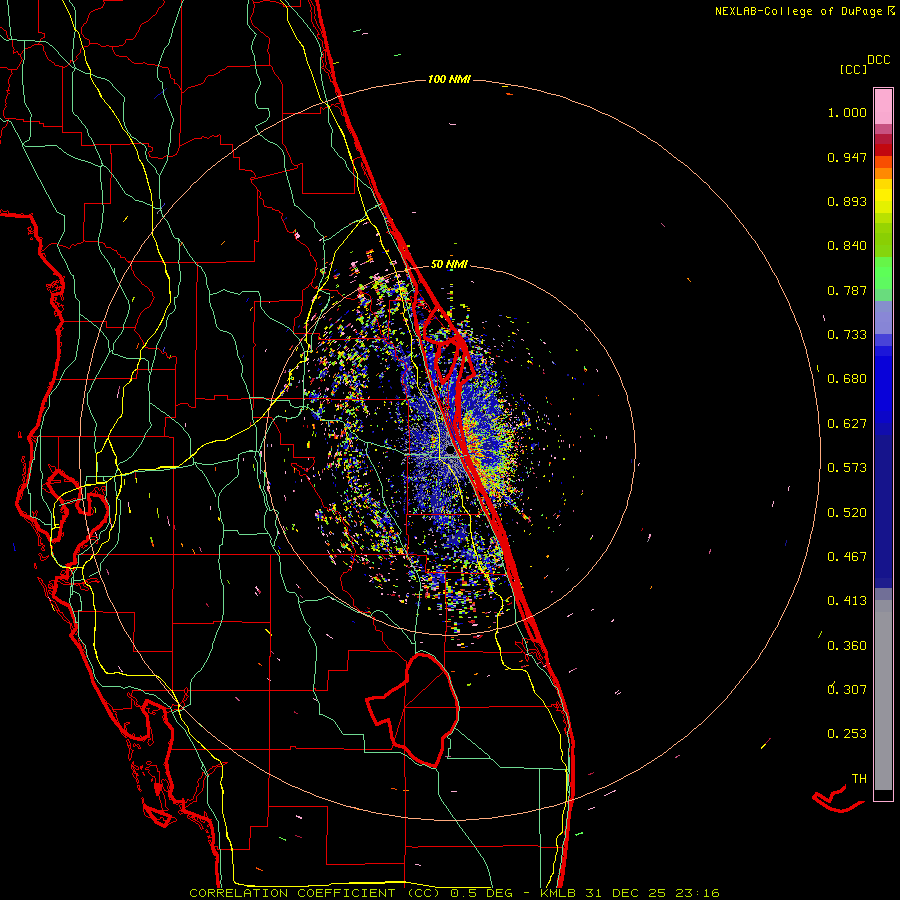The width and height of the screenshot is (900, 900).
Task: Click the Lake Okeechobee outline
Action: [413, 709]
